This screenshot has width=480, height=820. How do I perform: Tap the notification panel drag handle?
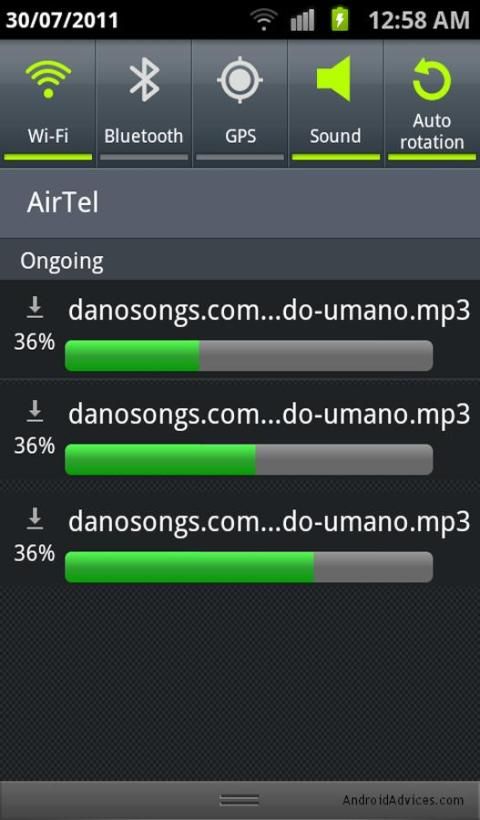tap(239, 800)
